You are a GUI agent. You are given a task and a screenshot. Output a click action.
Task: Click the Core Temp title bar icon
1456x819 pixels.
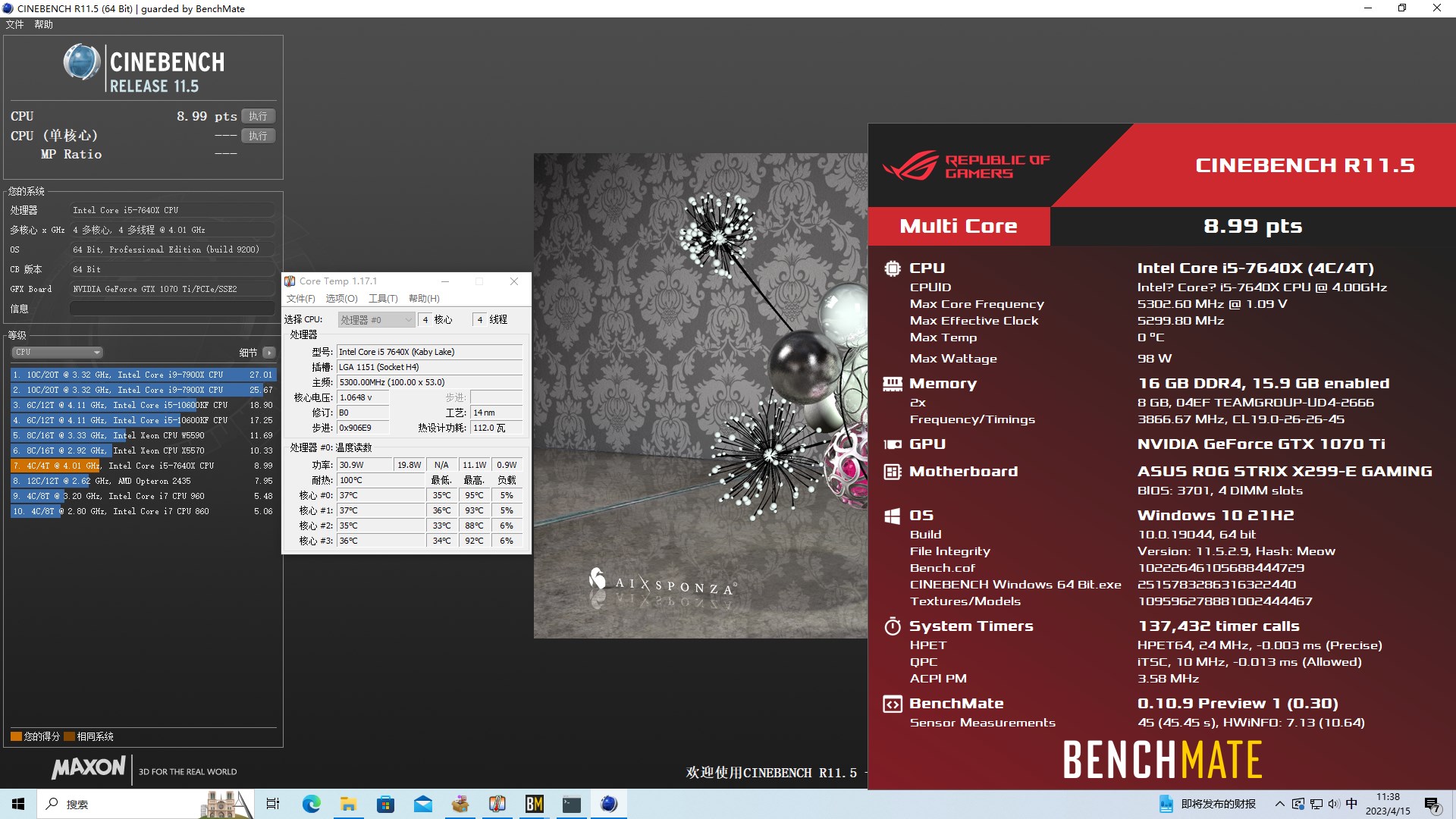click(290, 281)
